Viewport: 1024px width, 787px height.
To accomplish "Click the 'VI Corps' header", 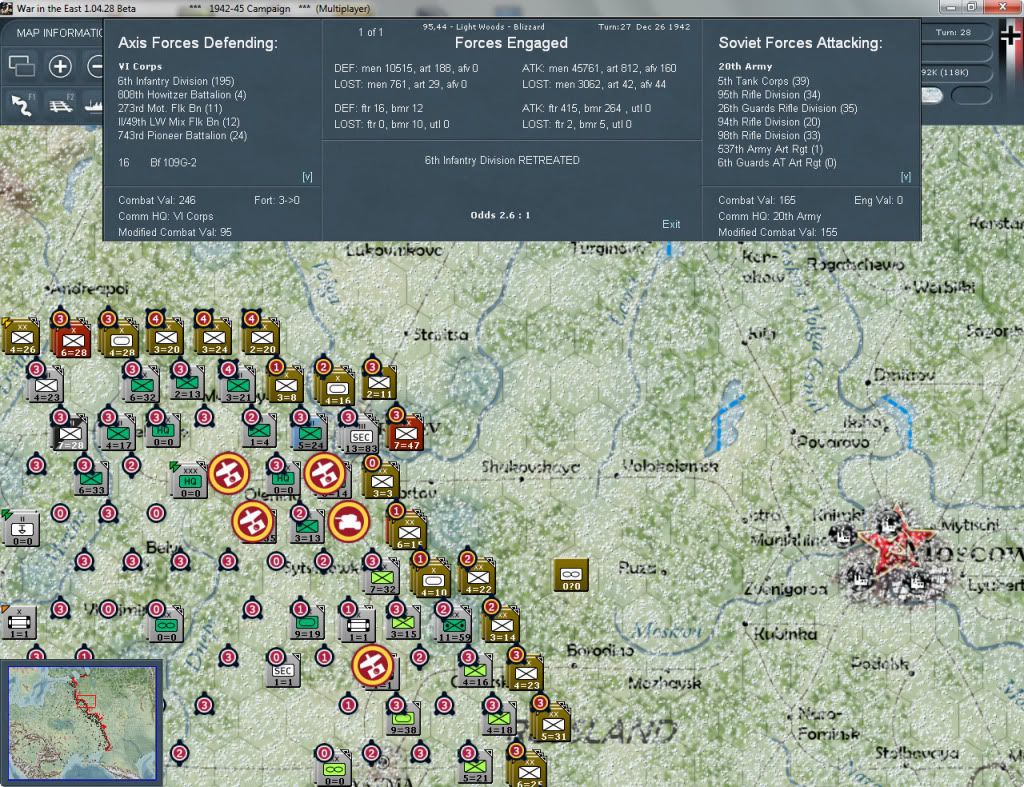I will pyautogui.click(x=140, y=67).
